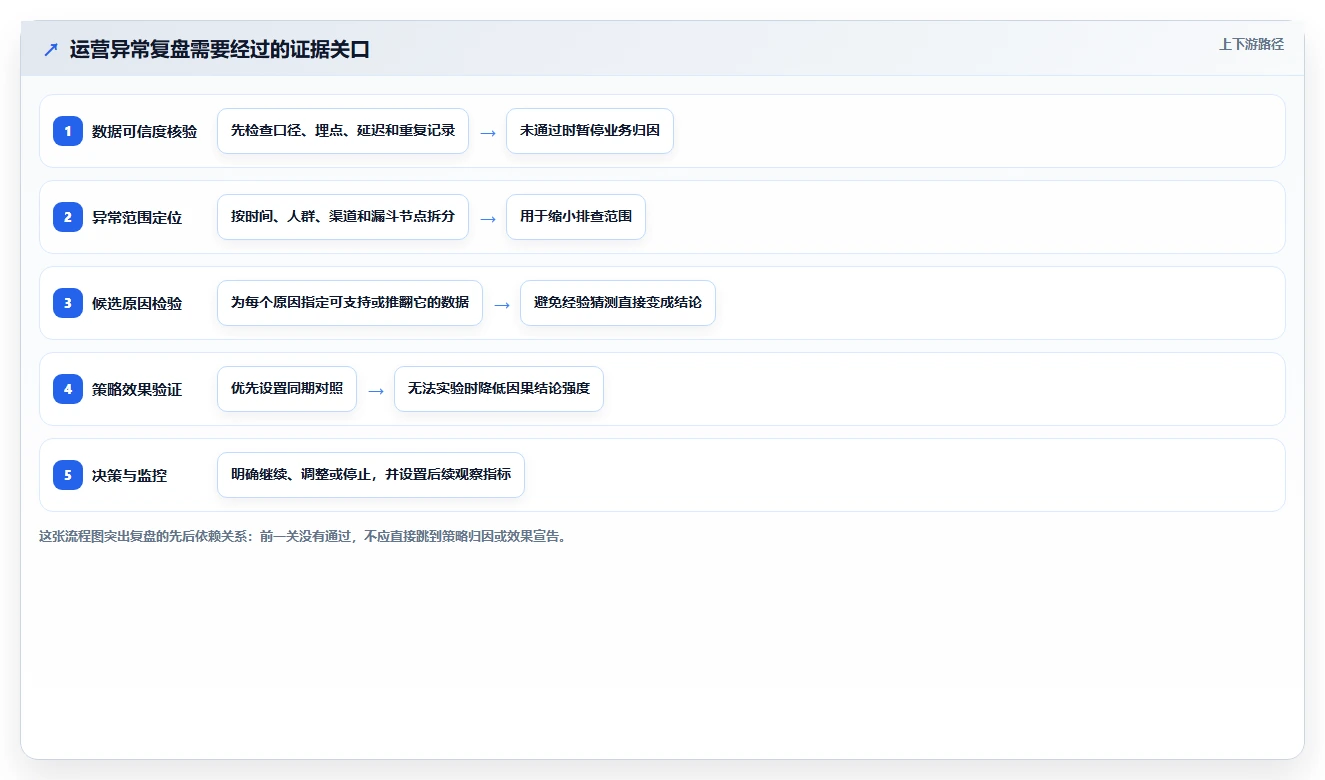Click the arrow after 先检查口径 box

(488, 132)
